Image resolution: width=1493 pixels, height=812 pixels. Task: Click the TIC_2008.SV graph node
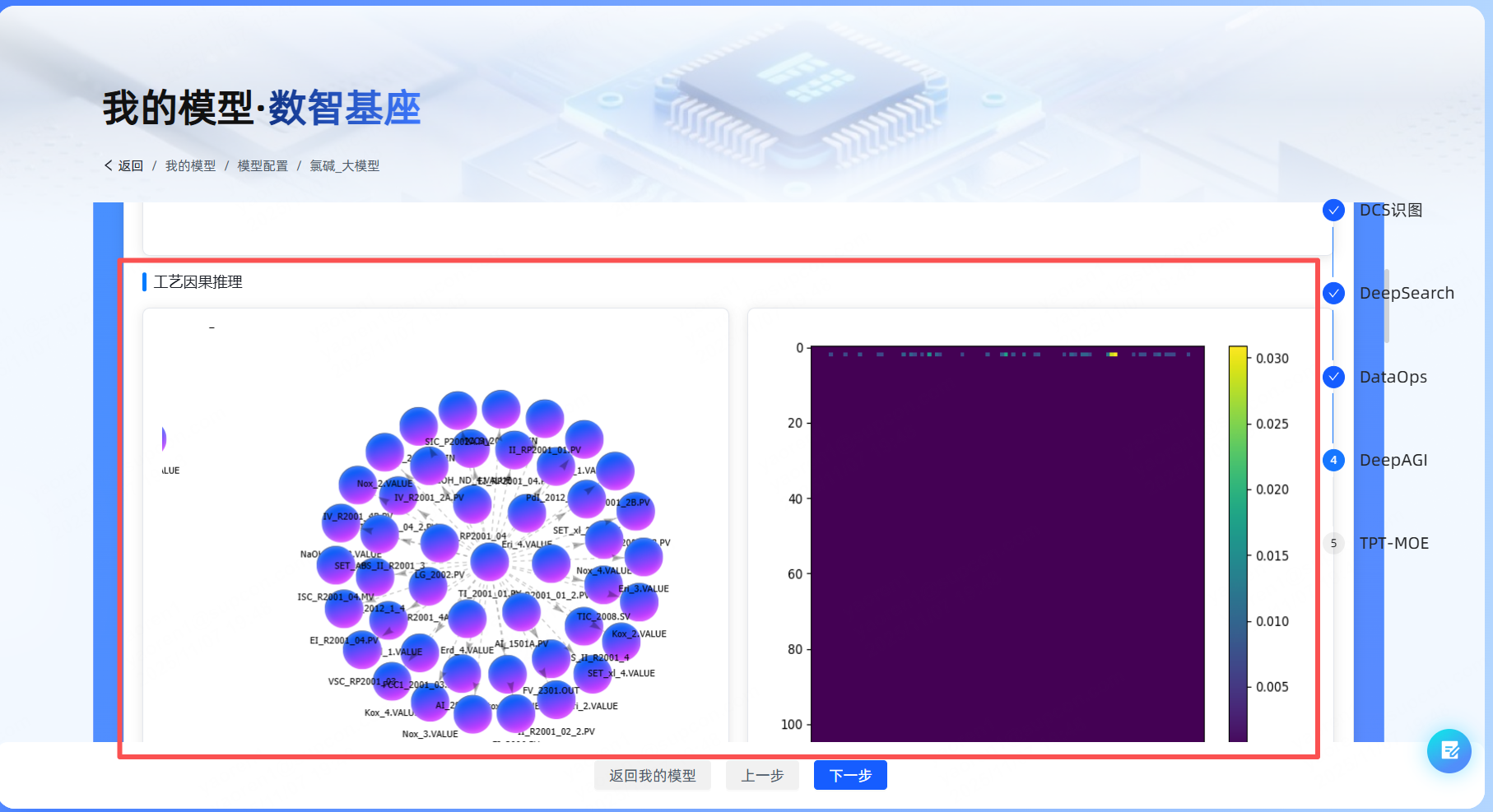(x=584, y=627)
